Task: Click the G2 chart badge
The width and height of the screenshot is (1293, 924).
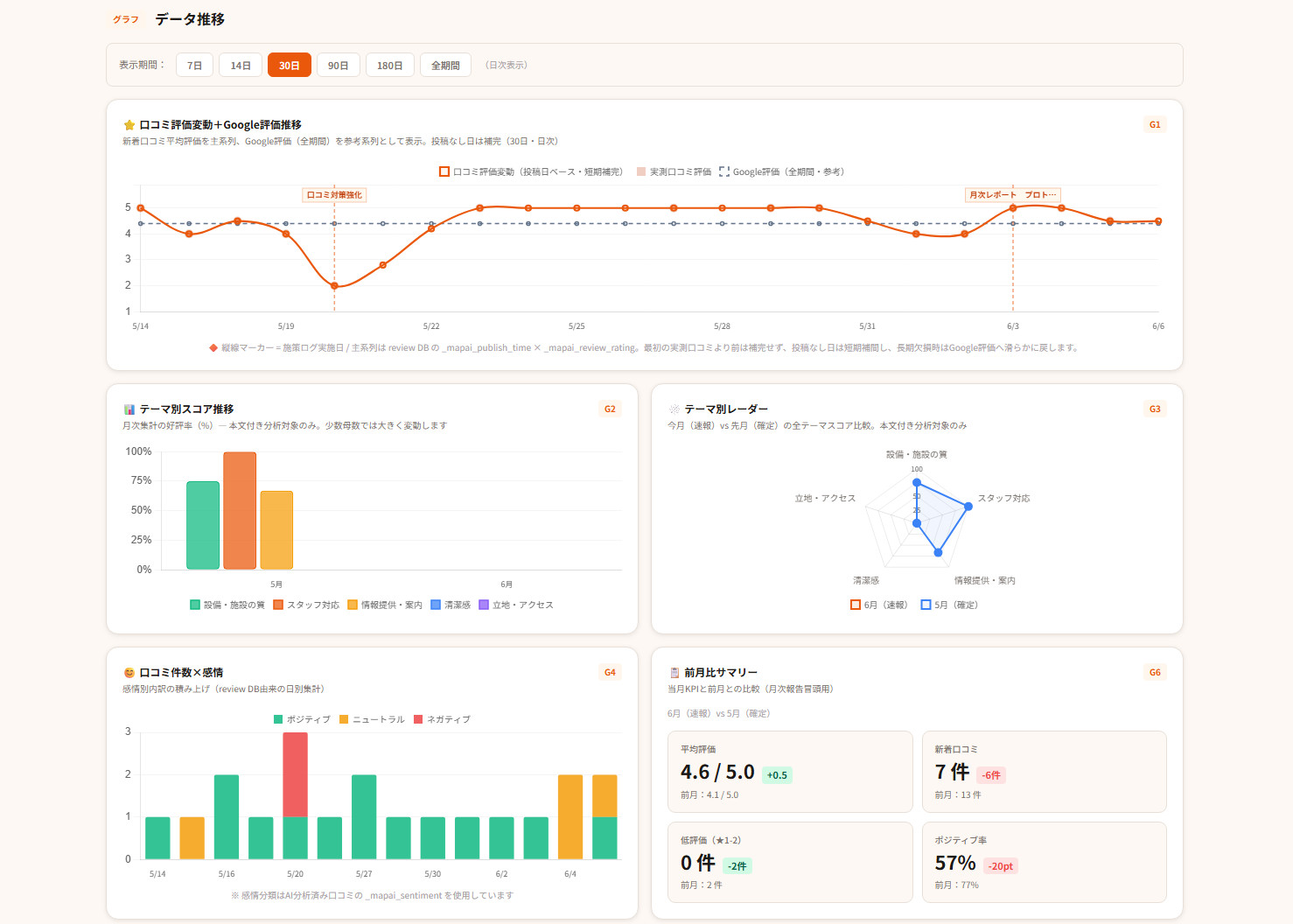Action: (x=610, y=409)
